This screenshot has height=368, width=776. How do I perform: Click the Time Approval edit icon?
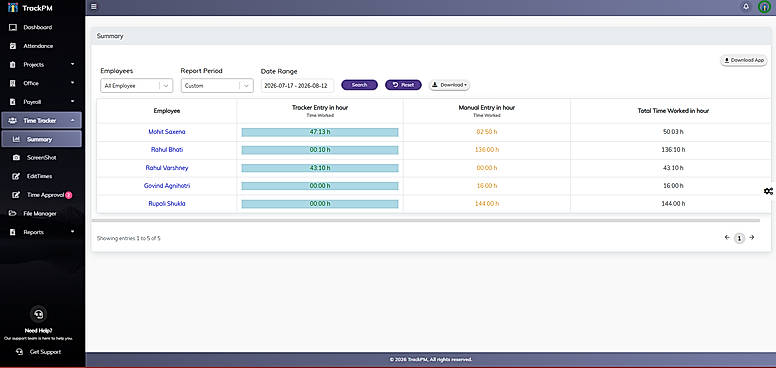click(16, 195)
